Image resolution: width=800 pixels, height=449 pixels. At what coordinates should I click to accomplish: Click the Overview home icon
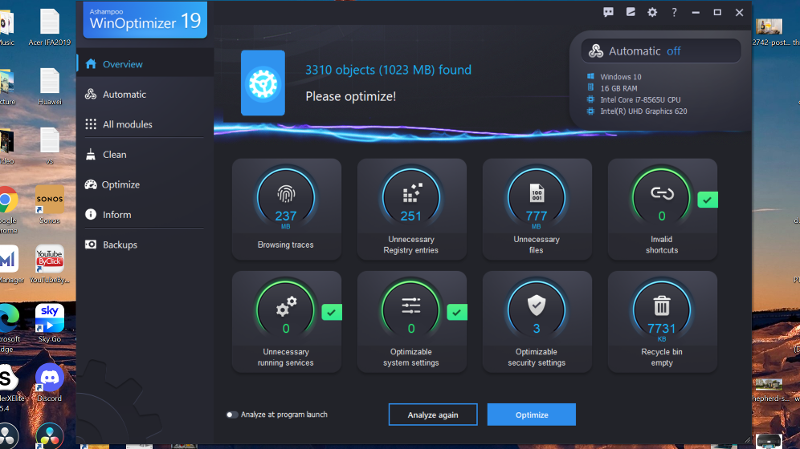tap(91, 64)
